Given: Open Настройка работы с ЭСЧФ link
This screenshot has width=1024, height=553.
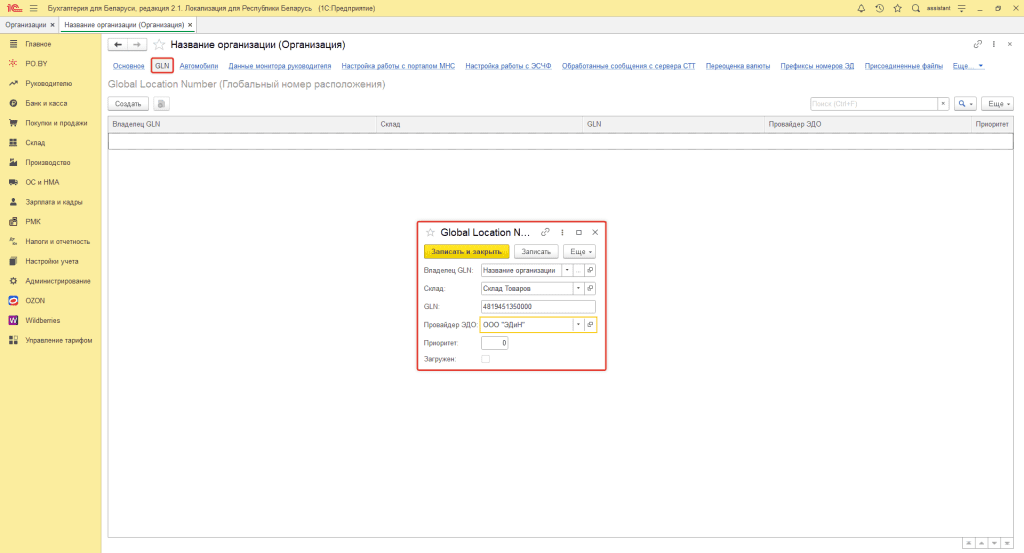Looking at the screenshot, I should 508,66.
